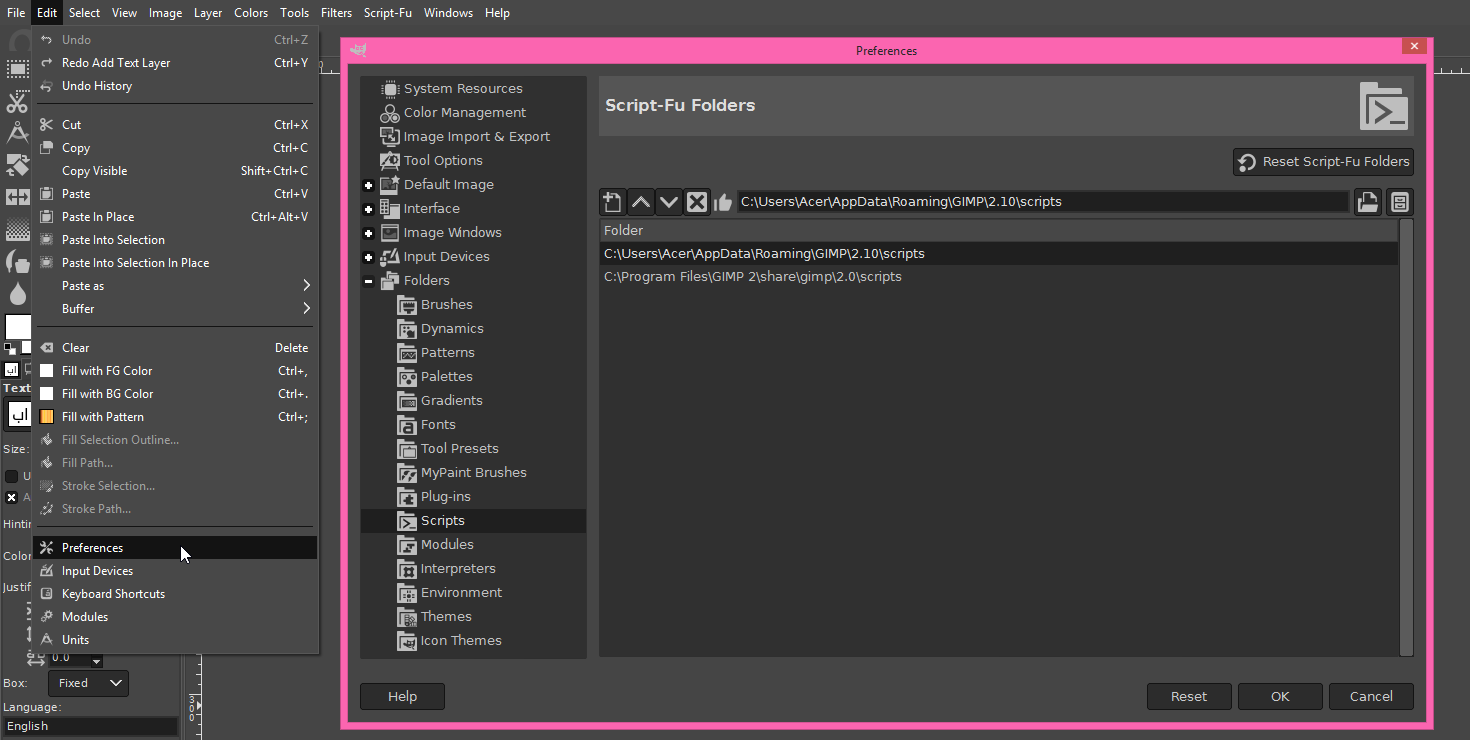Choose Copy Visible from Edit menu

point(175,171)
